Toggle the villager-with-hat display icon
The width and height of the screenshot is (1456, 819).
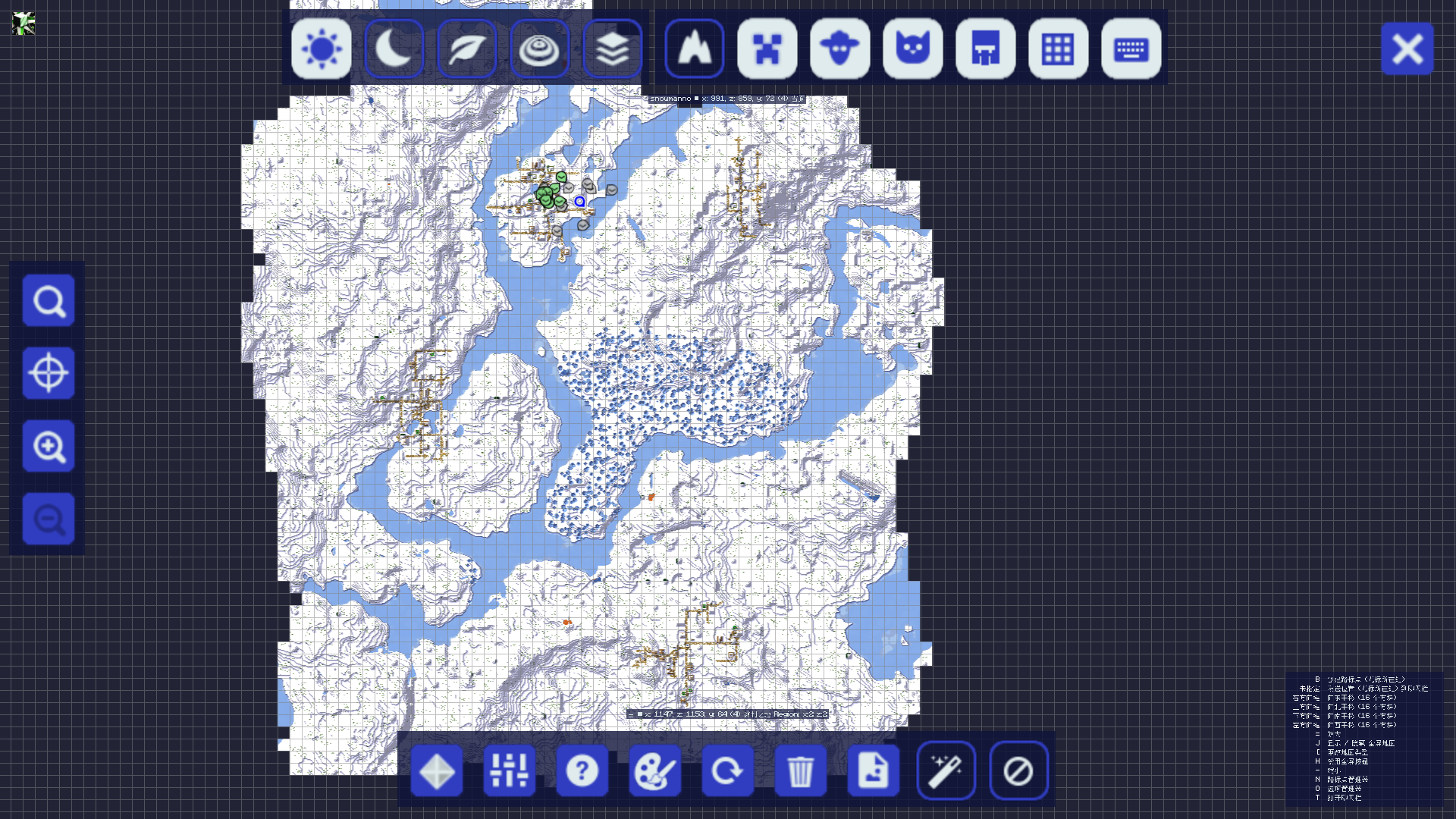coord(839,49)
